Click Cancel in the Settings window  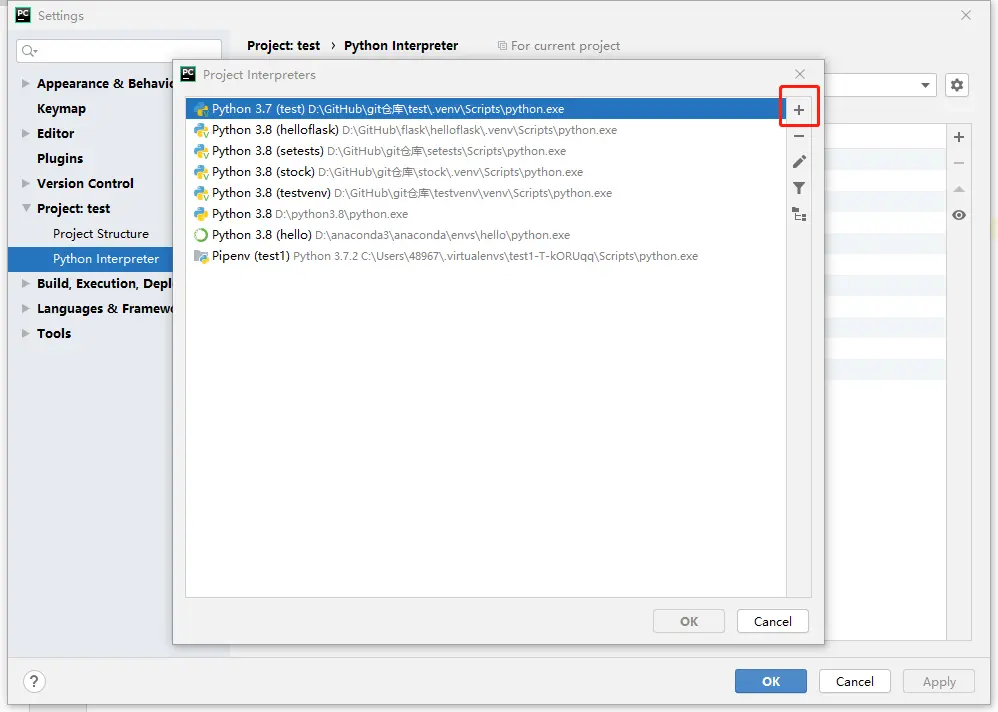[855, 681]
